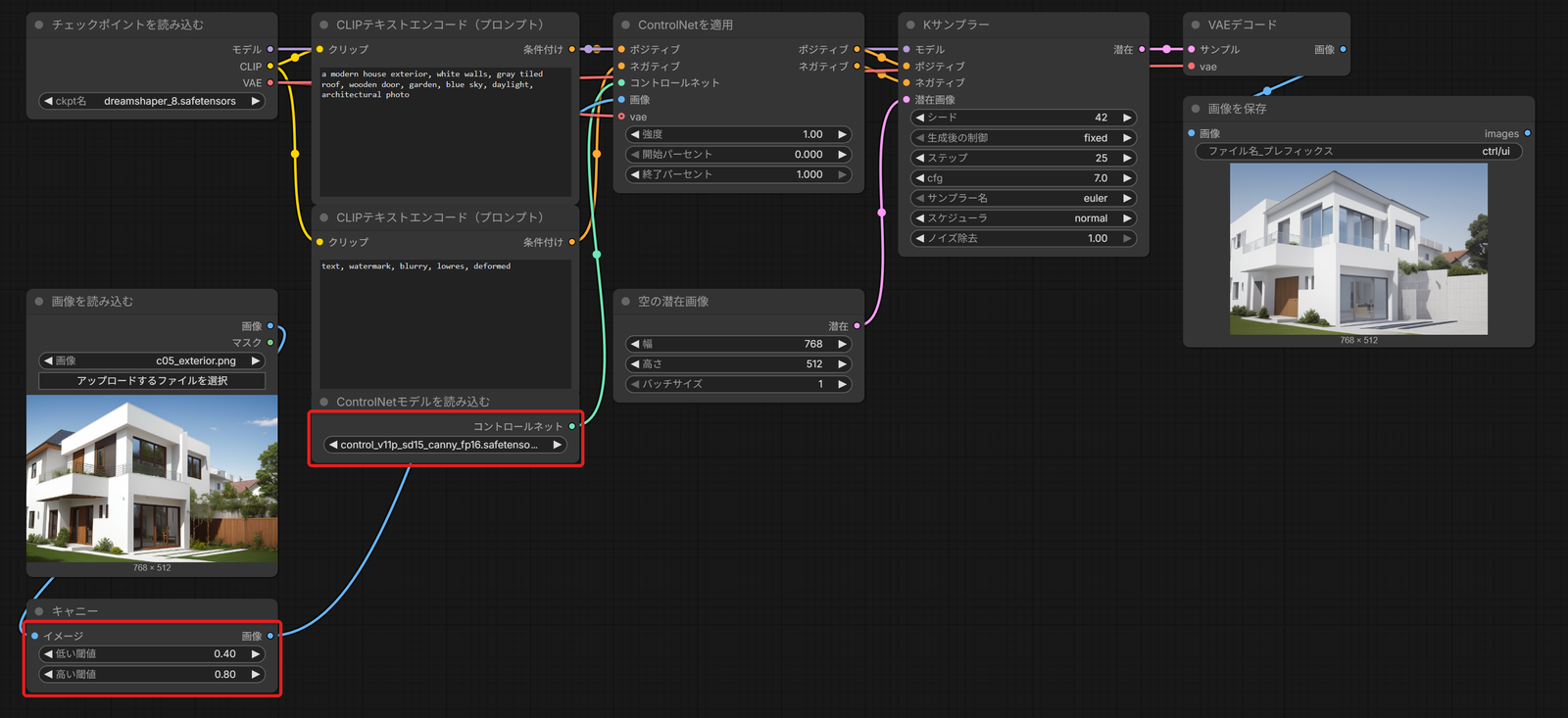This screenshot has width=1568, height=718.
Task: Click the 空の潜在画像 node collapse dot
Action: pos(625,302)
